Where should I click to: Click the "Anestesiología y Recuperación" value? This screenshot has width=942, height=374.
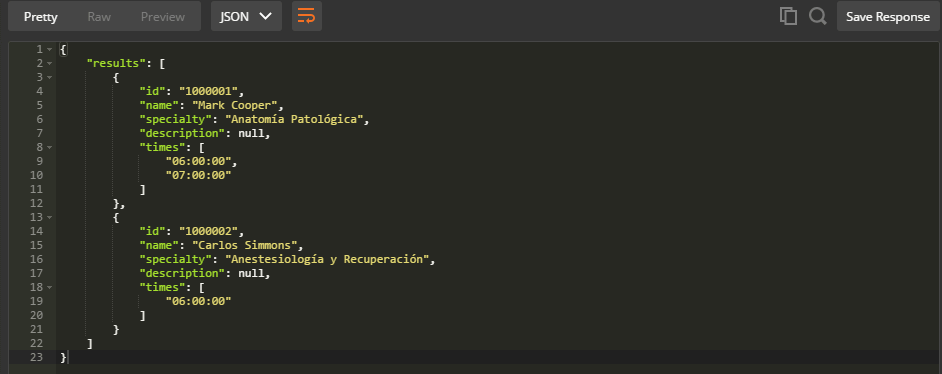coord(327,259)
